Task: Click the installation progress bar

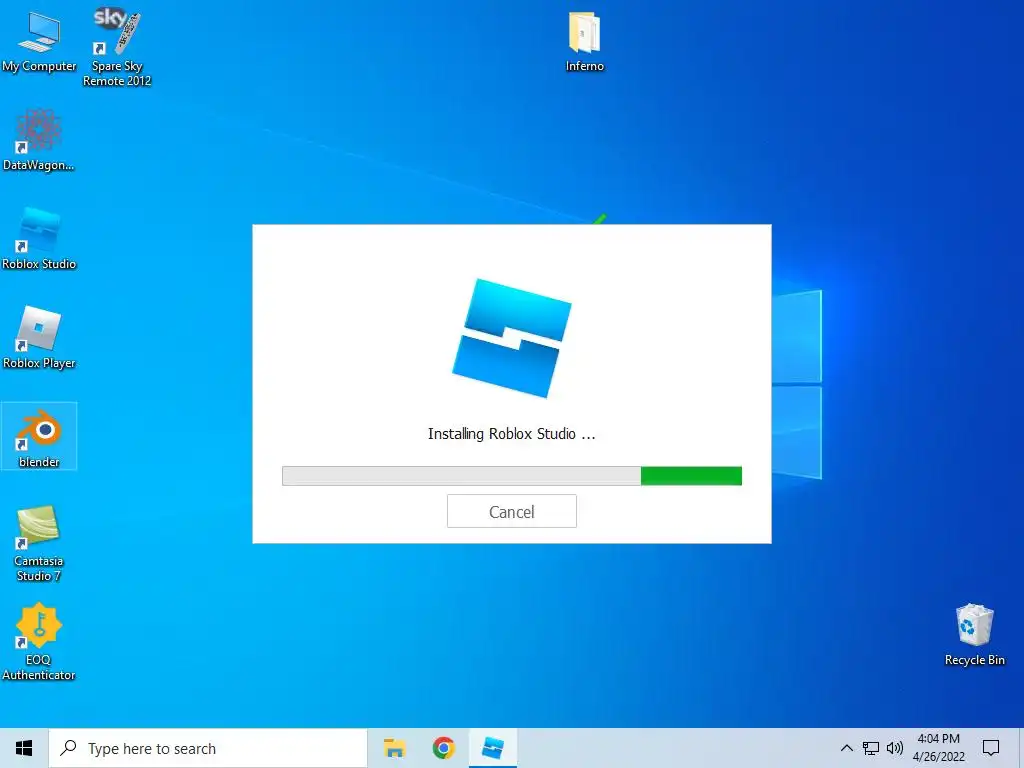Action: pyautogui.click(x=511, y=476)
